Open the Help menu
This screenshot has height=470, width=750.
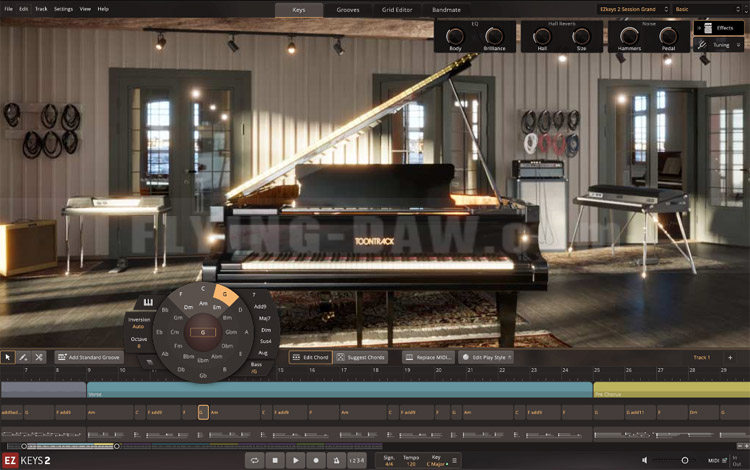click(x=103, y=9)
